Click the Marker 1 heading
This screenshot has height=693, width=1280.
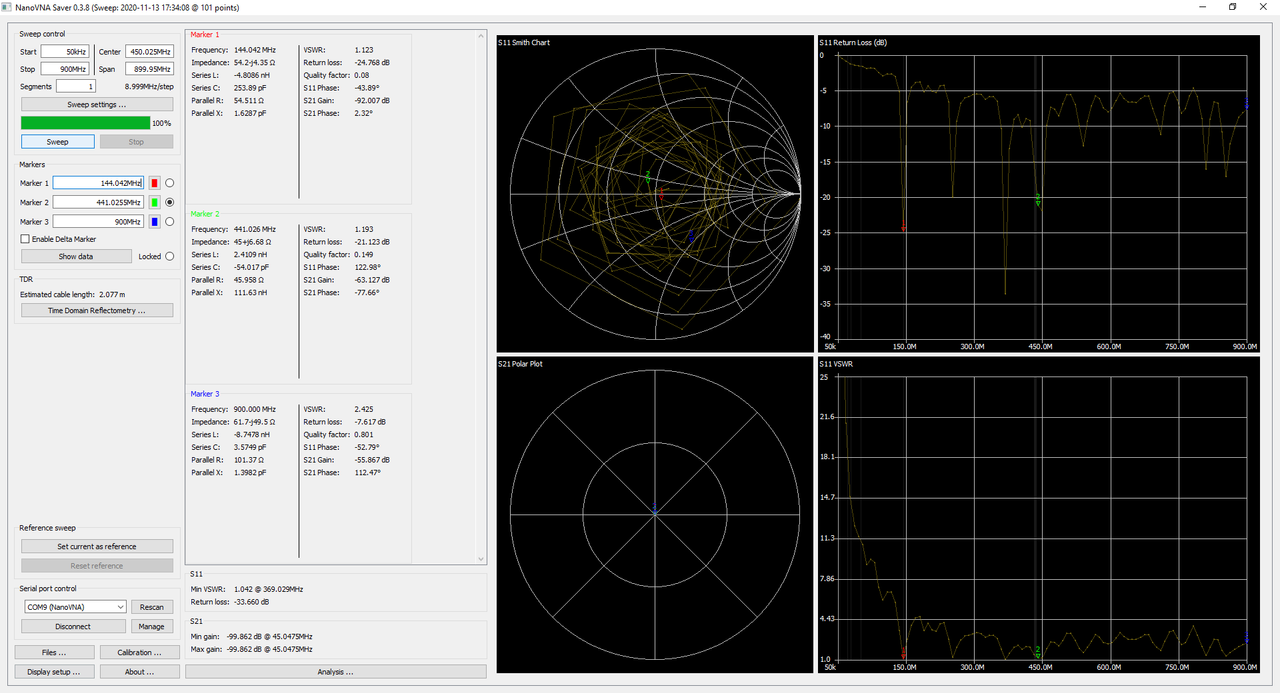205,34
